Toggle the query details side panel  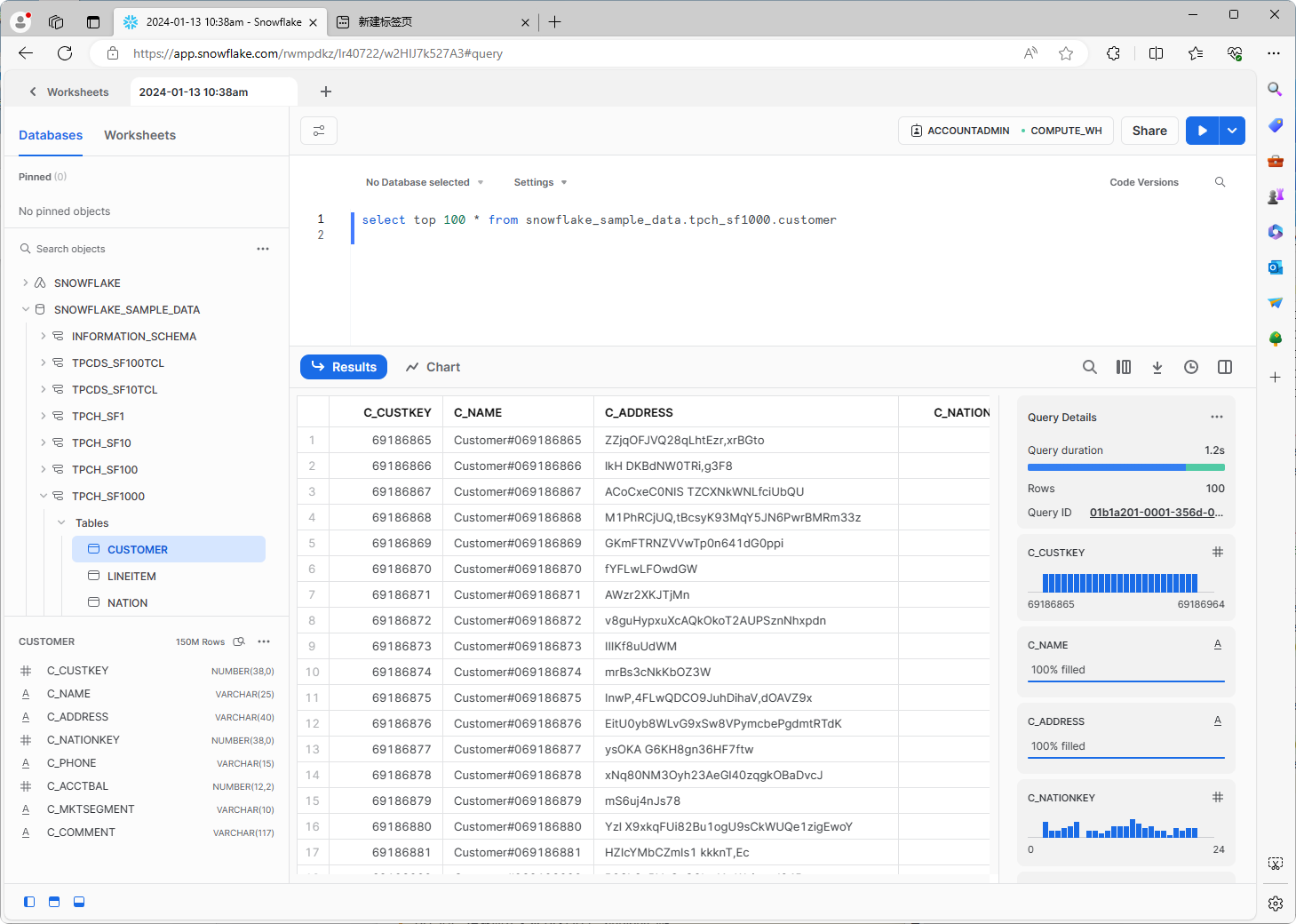click(x=1224, y=367)
